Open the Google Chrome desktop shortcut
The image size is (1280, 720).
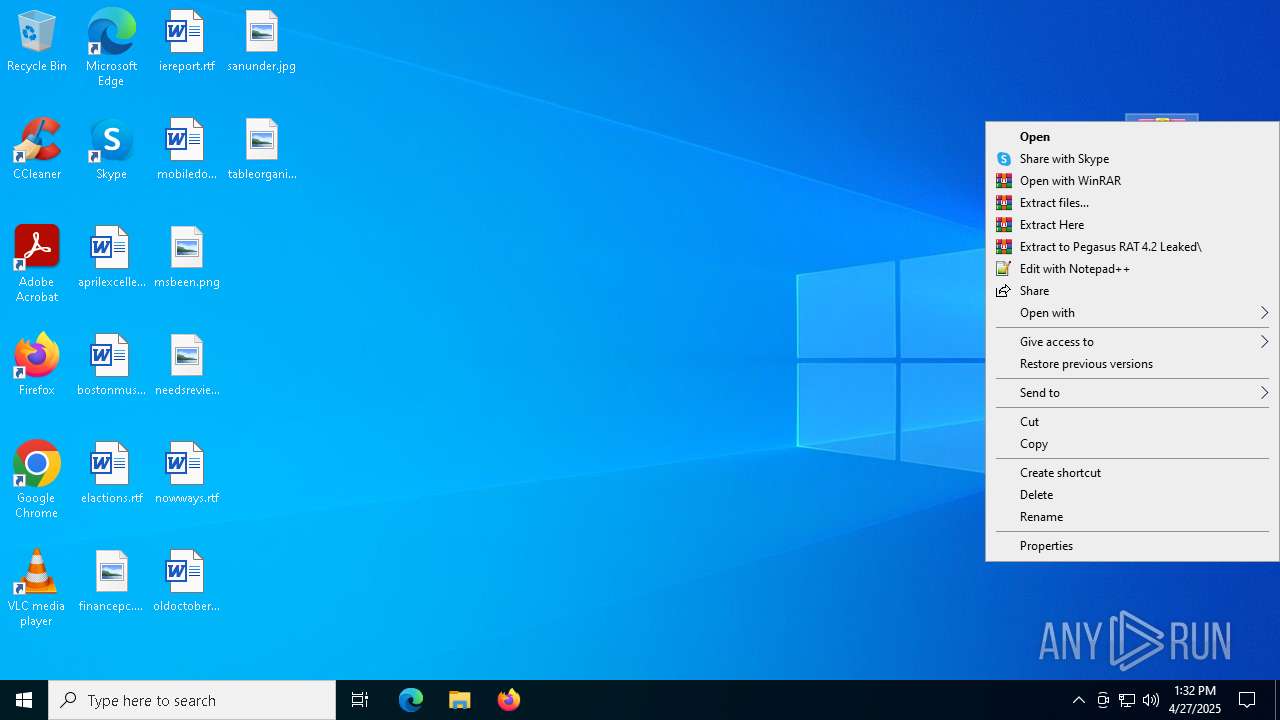(x=37, y=480)
